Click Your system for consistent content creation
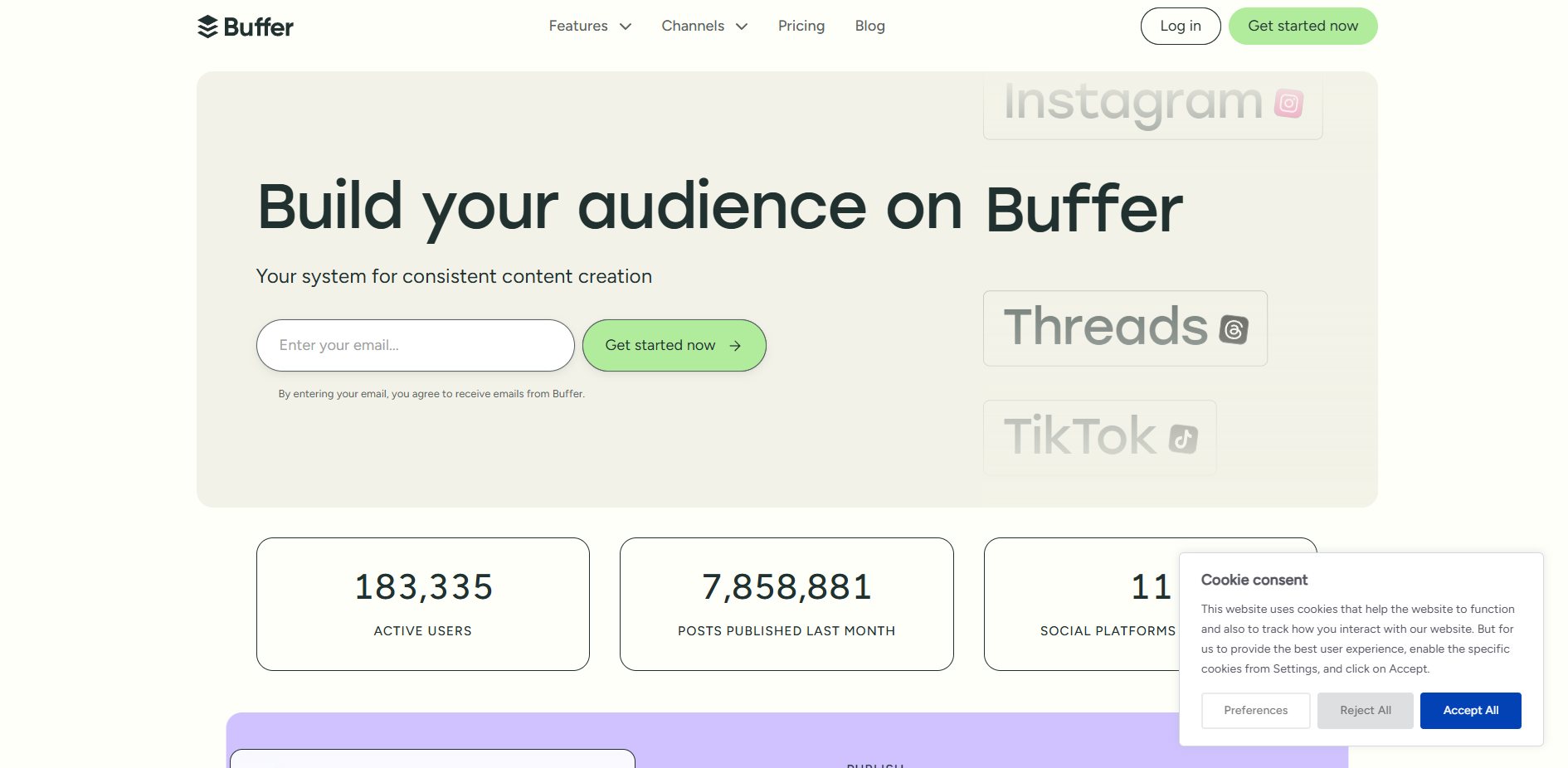Screen dimensions: 1568x768 click(x=454, y=276)
